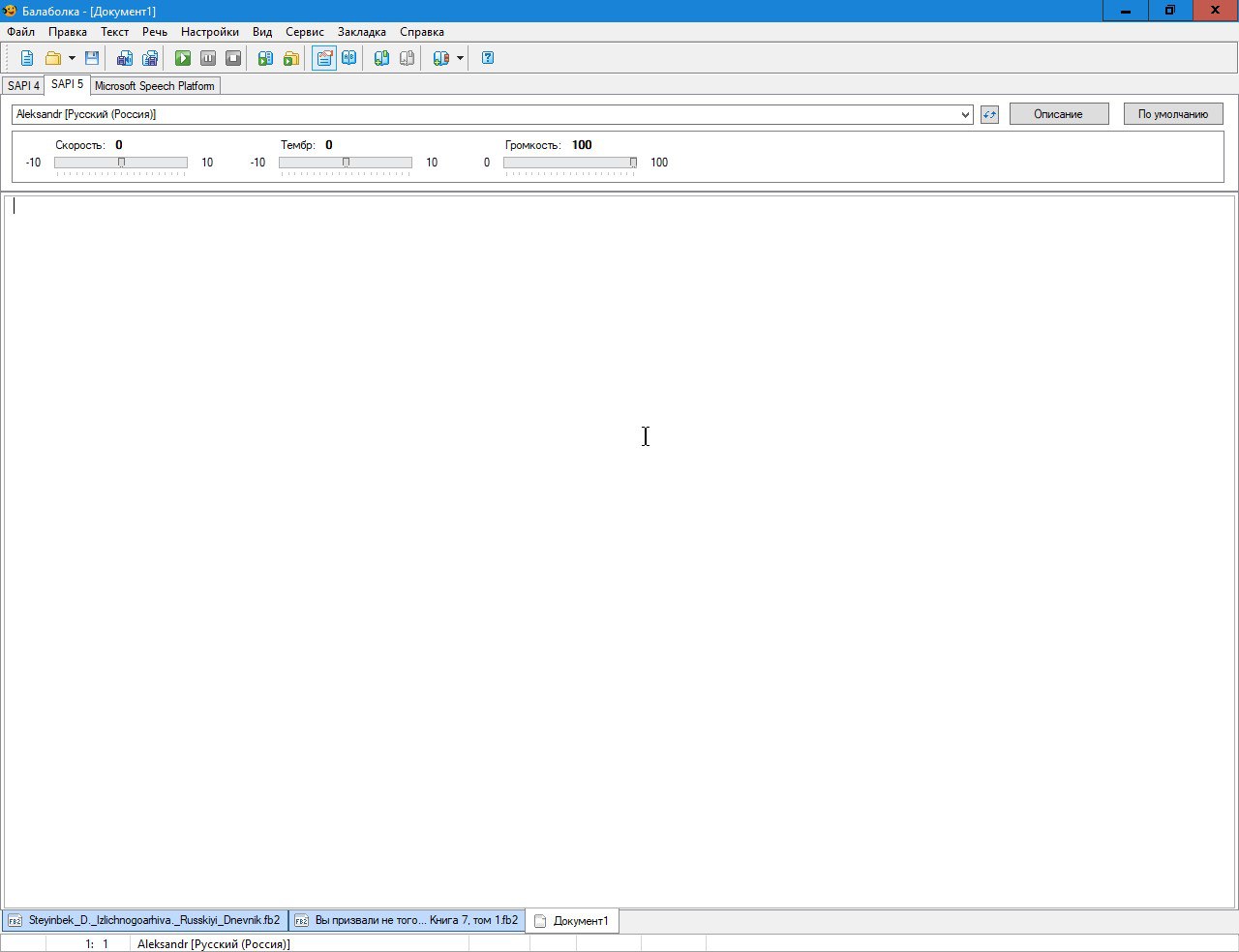The width and height of the screenshot is (1239, 952).
Task: Expand the bookmarks dropdown arrow in toolbar
Action: pyautogui.click(x=460, y=58)
